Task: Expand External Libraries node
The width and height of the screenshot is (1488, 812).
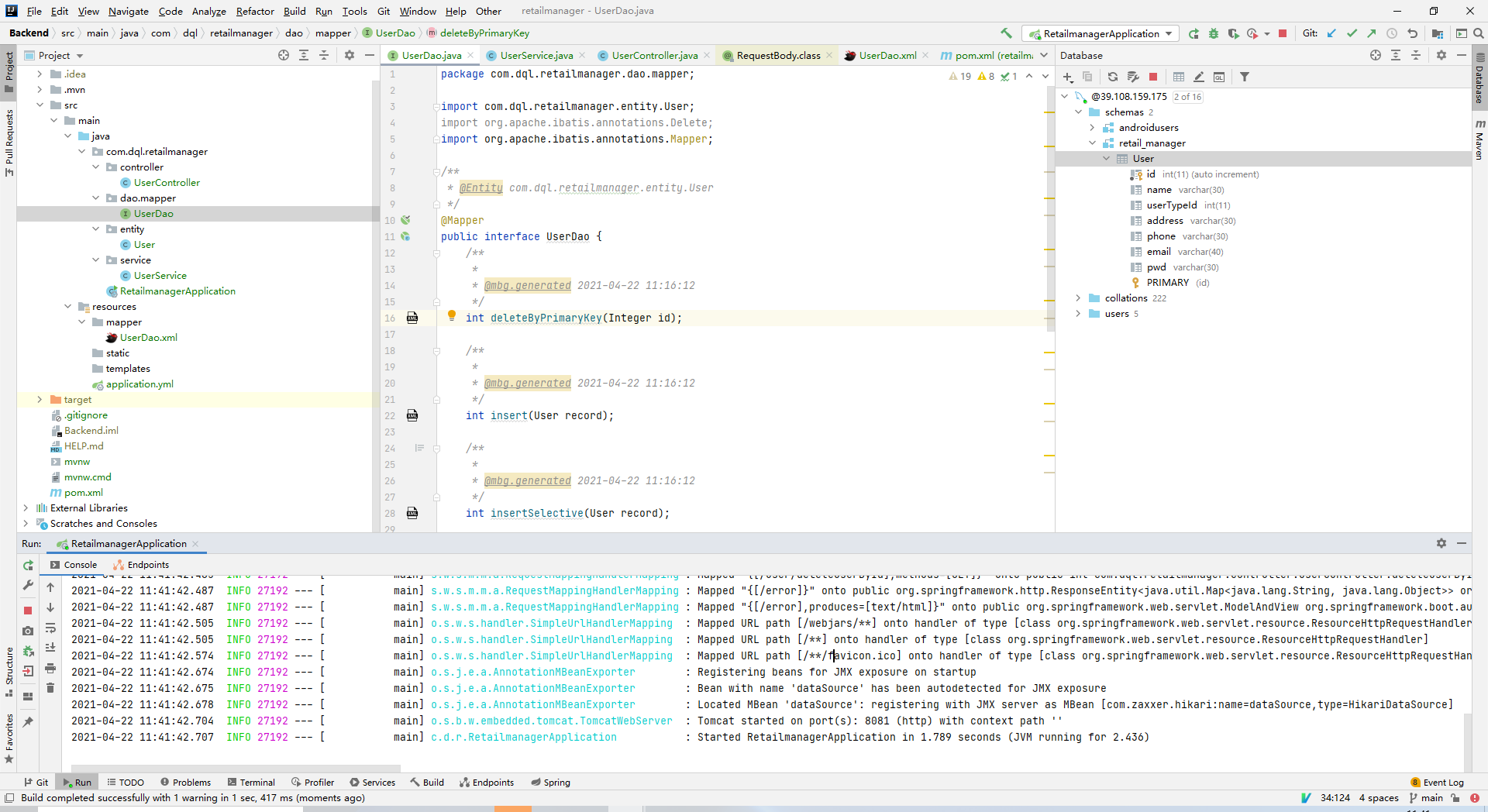Action: click(x=26, y=507)
